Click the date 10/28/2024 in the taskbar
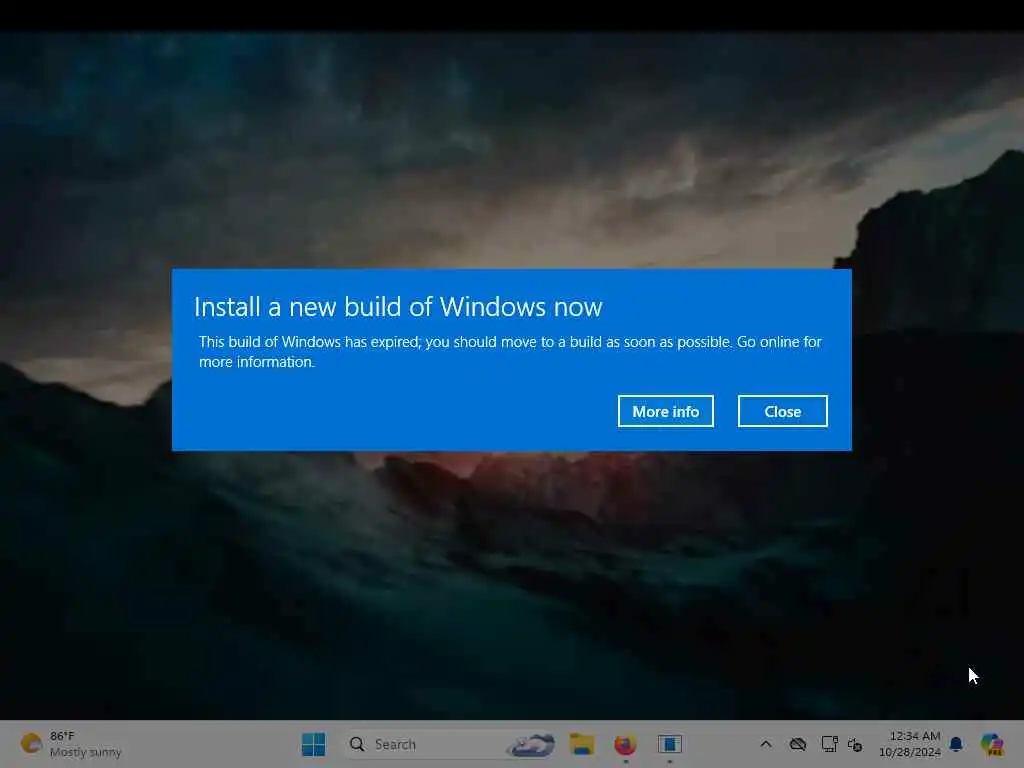Viewport: 1024px width, 768px height. pyautogui.click(x=909, y=752)
